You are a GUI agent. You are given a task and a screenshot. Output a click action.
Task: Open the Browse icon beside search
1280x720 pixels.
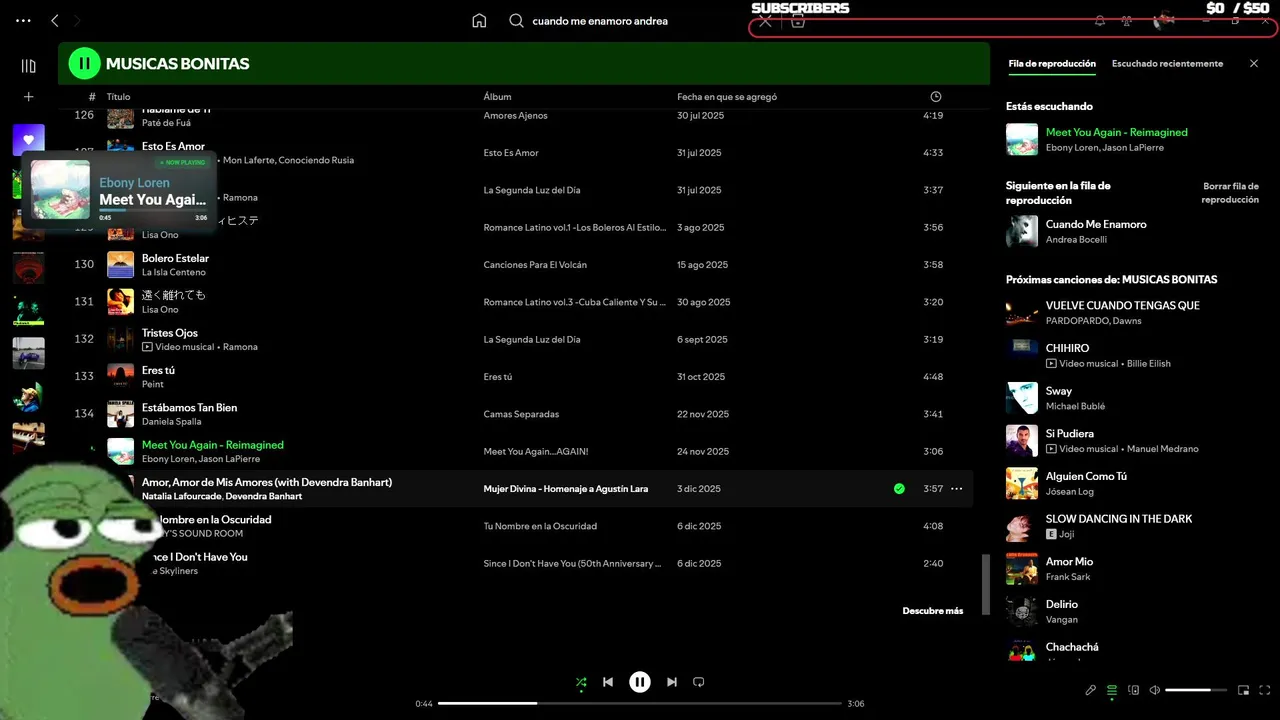pos(797,21)
